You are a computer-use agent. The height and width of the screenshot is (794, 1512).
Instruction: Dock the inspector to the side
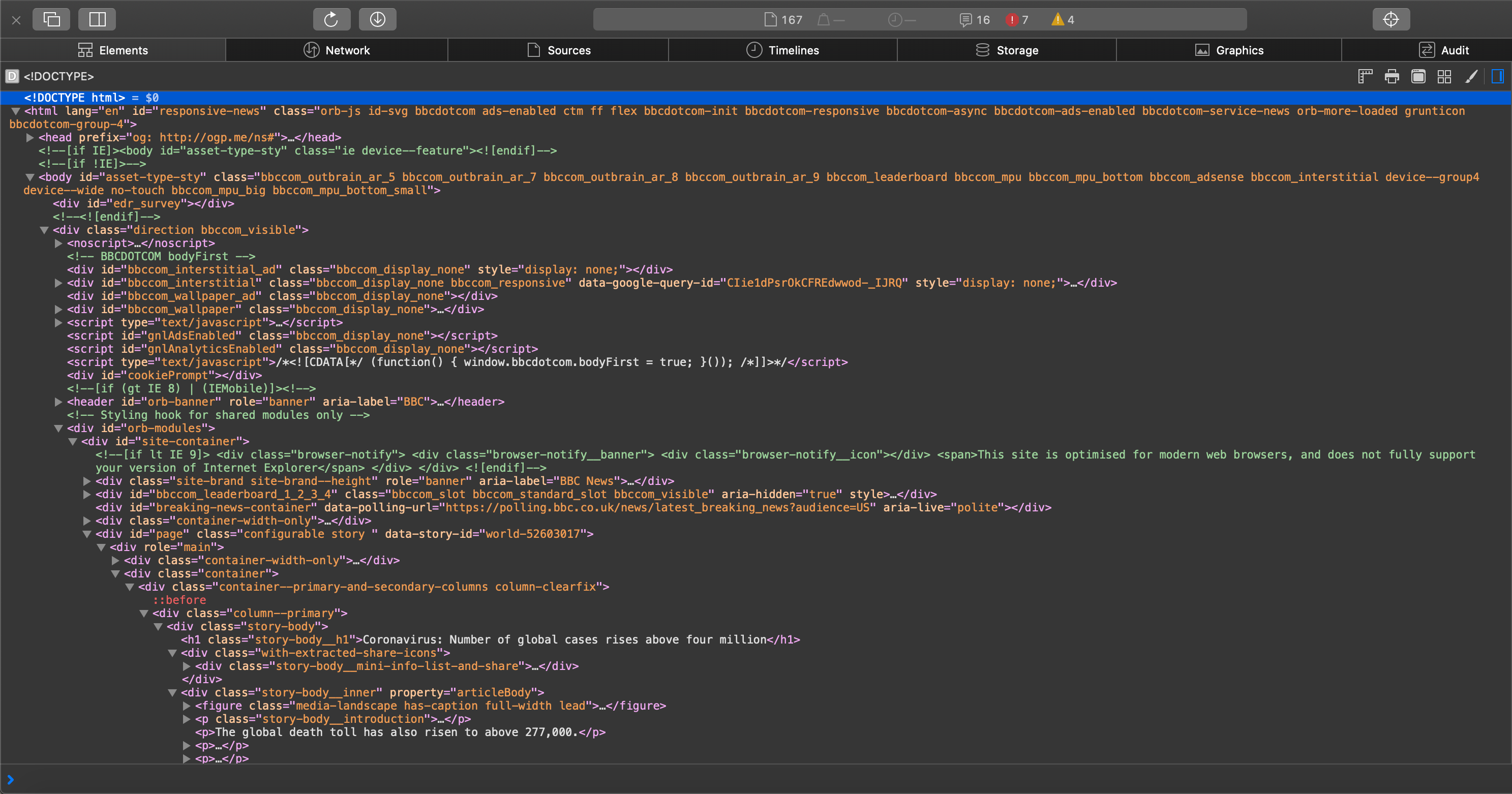pos(98,19)
